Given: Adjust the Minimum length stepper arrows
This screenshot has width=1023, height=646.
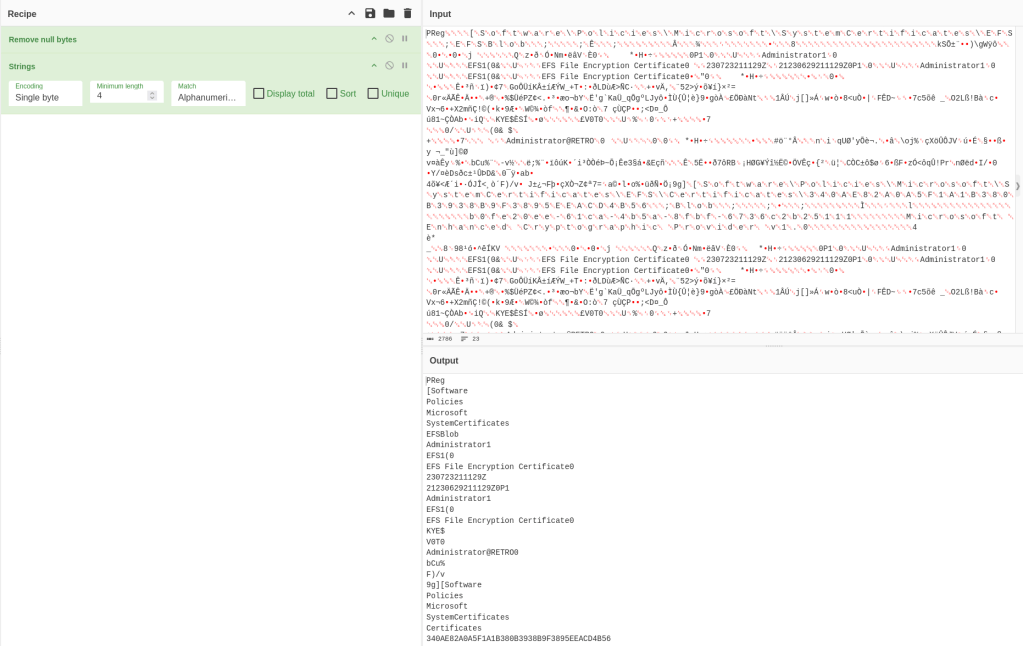Looking at the screenshot, I should (152, 97).
